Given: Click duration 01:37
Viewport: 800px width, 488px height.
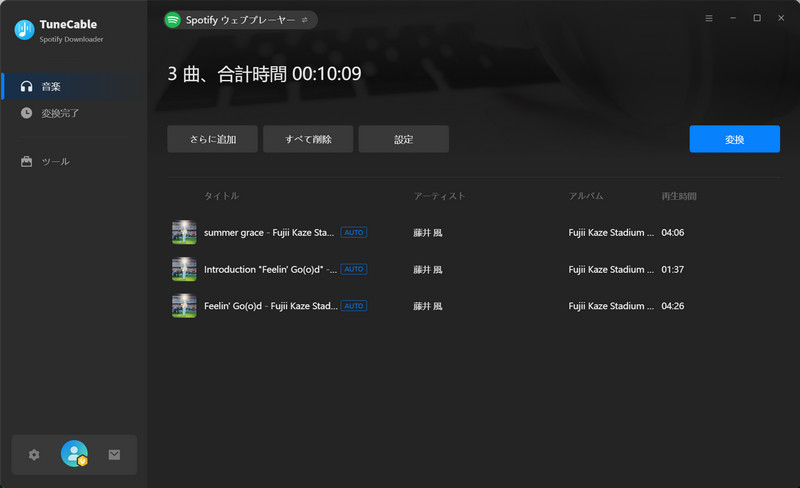Looking at the screenshot, I should click(x=673, y=270).
